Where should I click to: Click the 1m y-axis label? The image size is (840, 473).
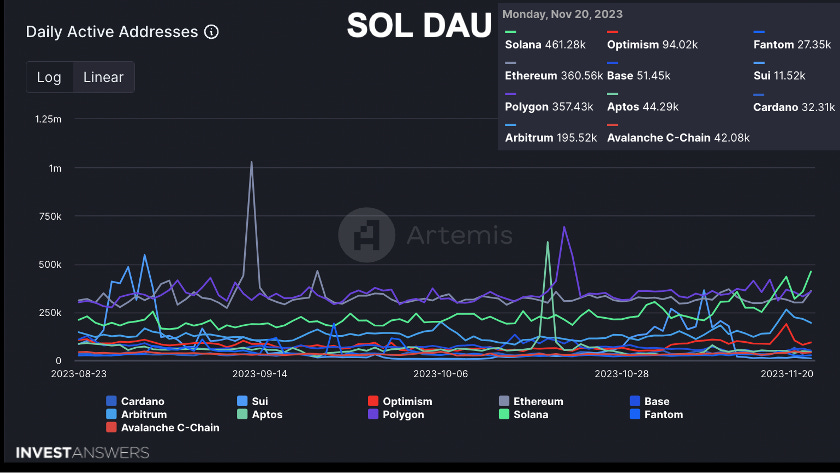[x=55, y=168]
